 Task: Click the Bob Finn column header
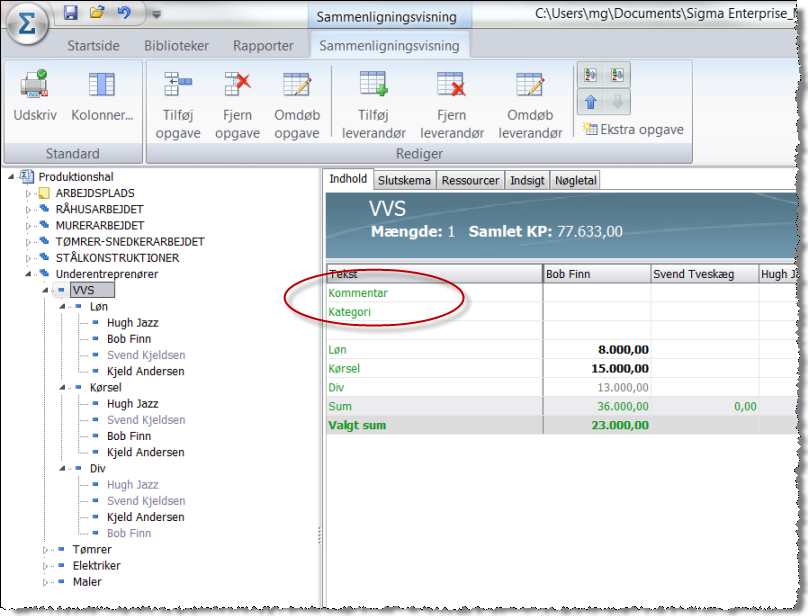597,274
